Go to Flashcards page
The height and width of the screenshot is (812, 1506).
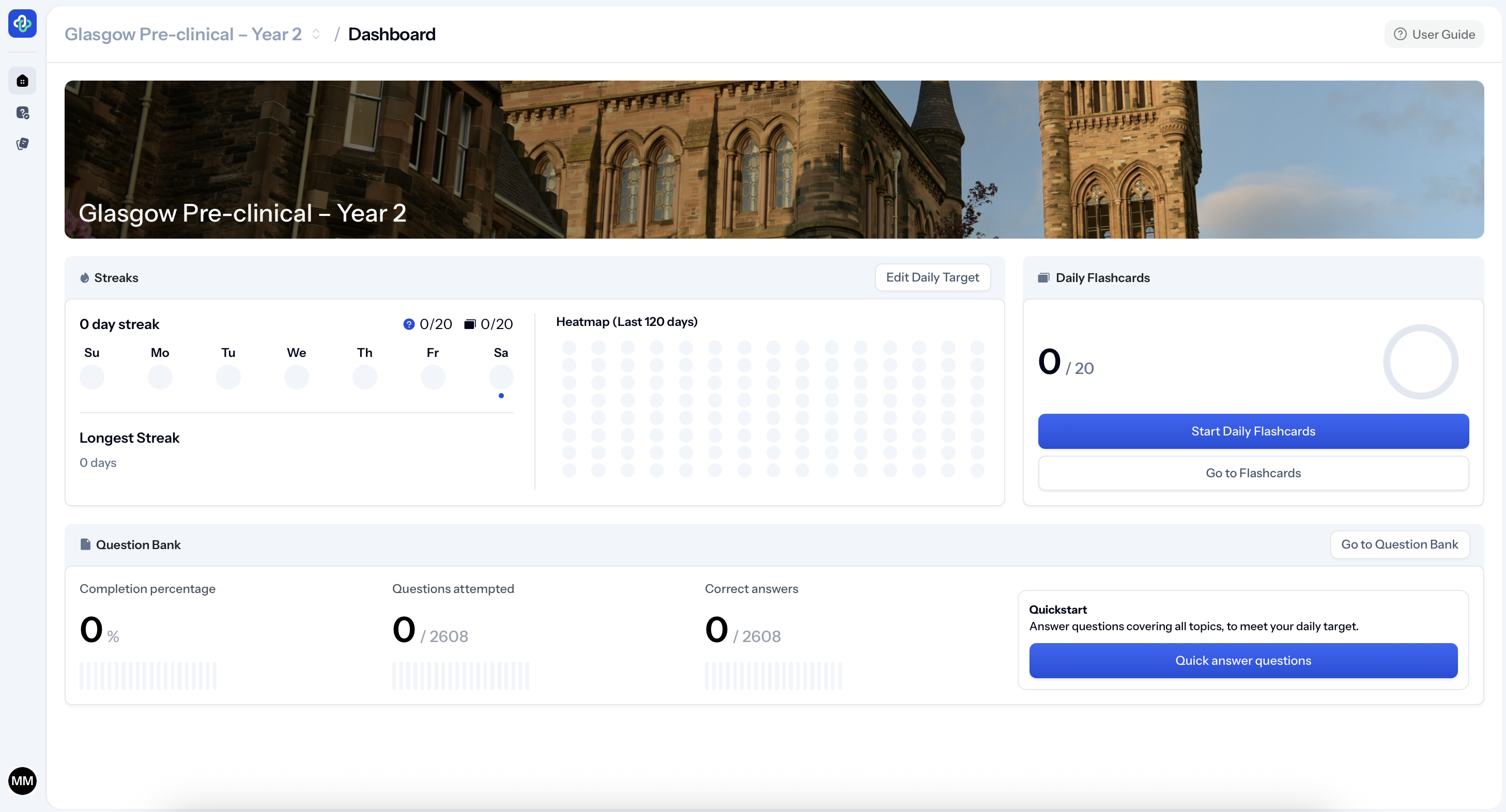coord(1253,473)
